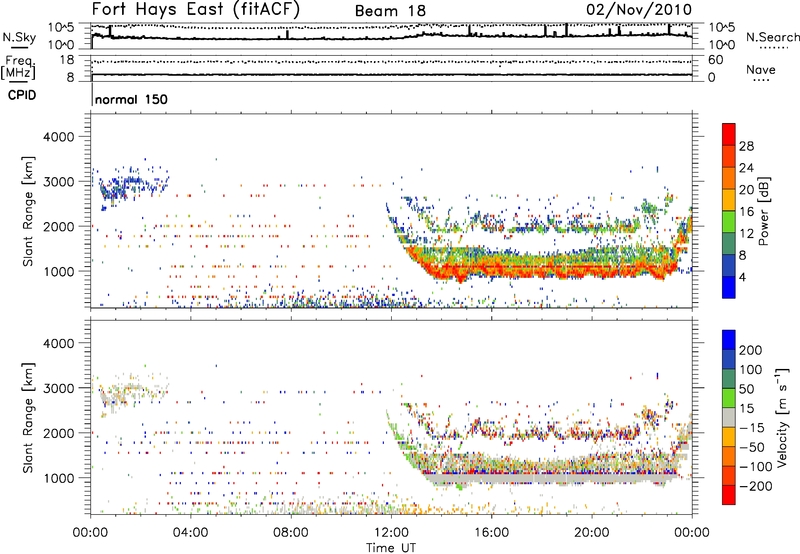800x554 pixels.
Task: Click the 'Power [dB]' colorbar title
Action: pyautogui.click(x=764, y=211)
